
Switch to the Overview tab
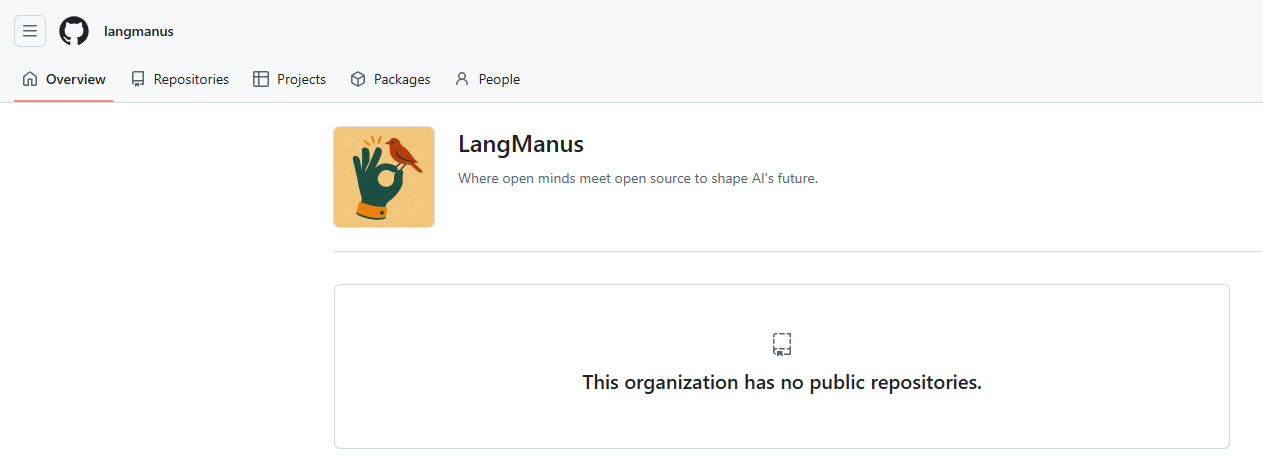tap(75, 79)
